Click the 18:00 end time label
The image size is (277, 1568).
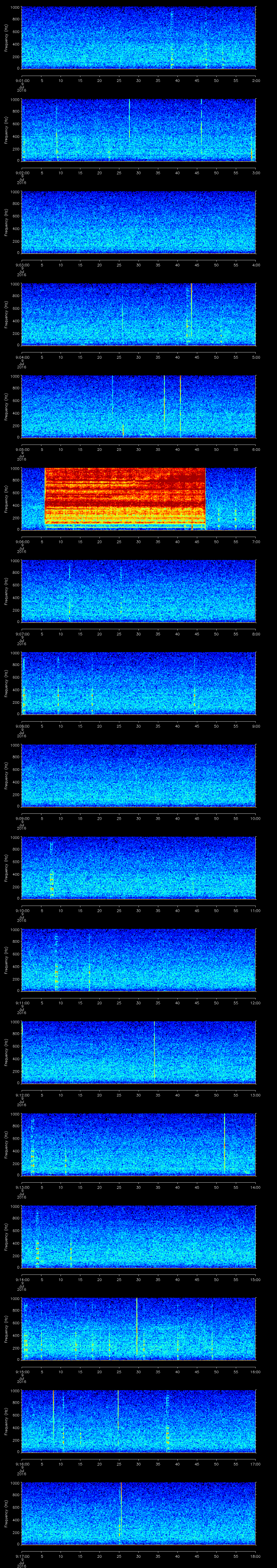tap(255, 1556)
